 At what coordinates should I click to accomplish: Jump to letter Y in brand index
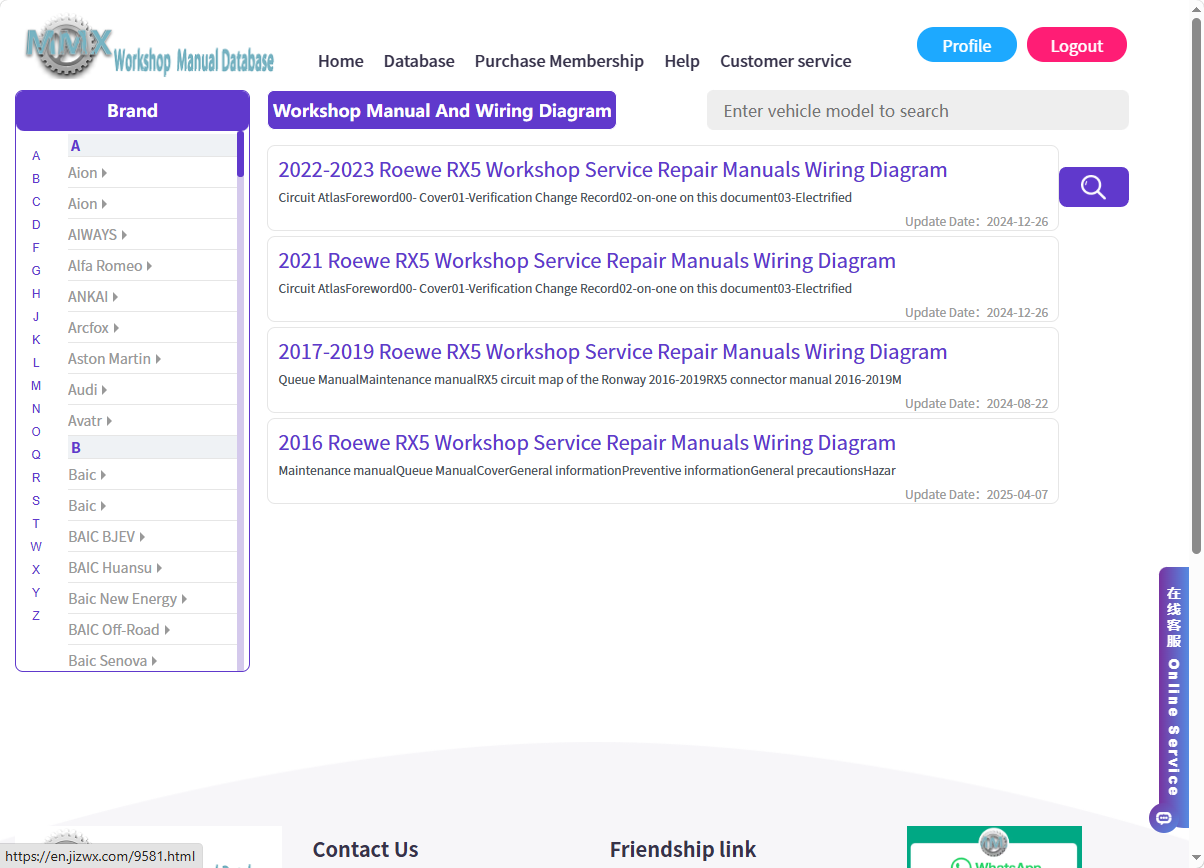point(36,593)
